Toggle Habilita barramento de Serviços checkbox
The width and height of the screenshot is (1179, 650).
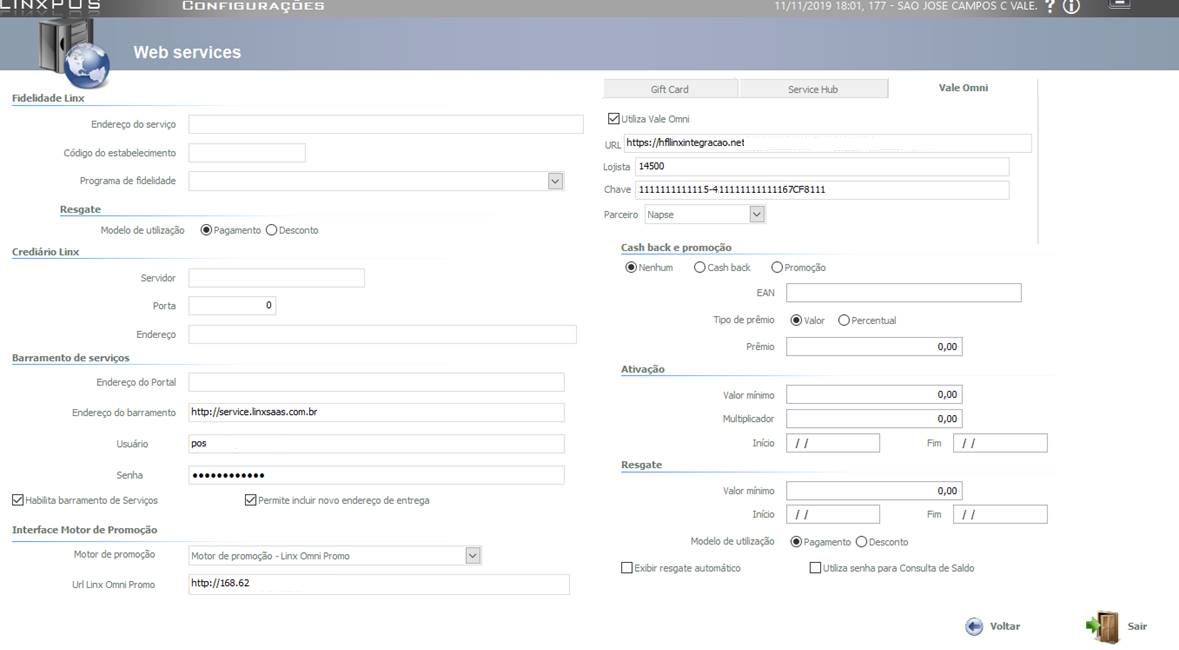(x=18, y=500)
